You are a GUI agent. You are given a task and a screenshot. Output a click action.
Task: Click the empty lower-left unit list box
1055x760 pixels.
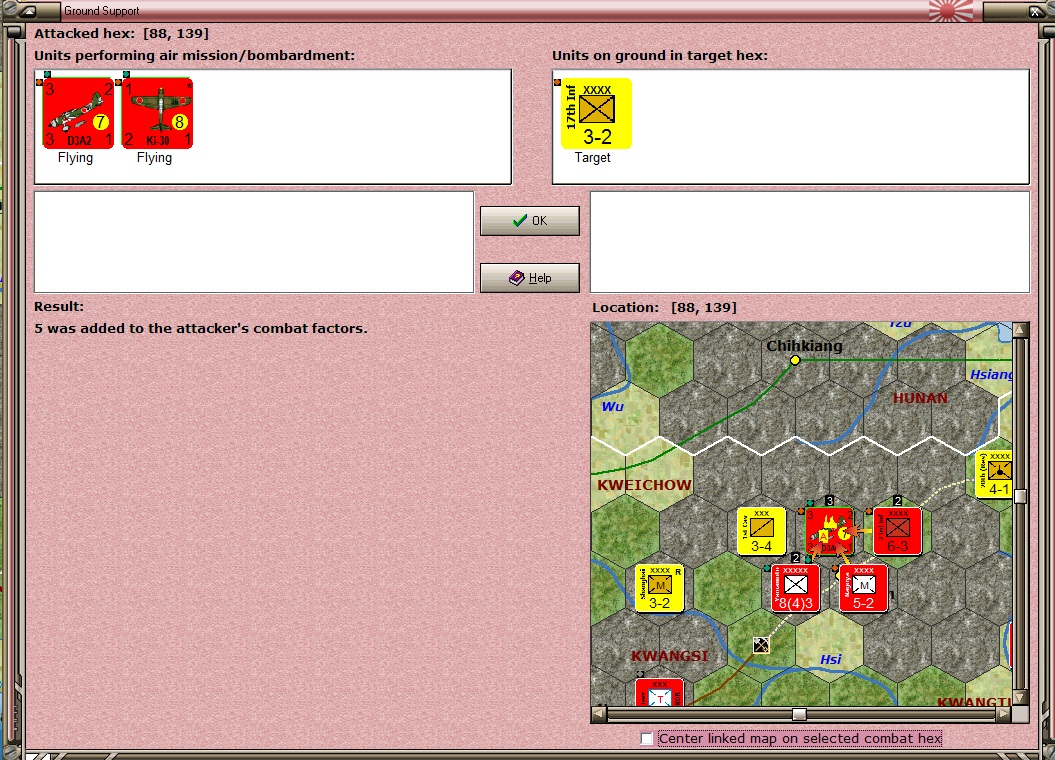coord(254,242)
